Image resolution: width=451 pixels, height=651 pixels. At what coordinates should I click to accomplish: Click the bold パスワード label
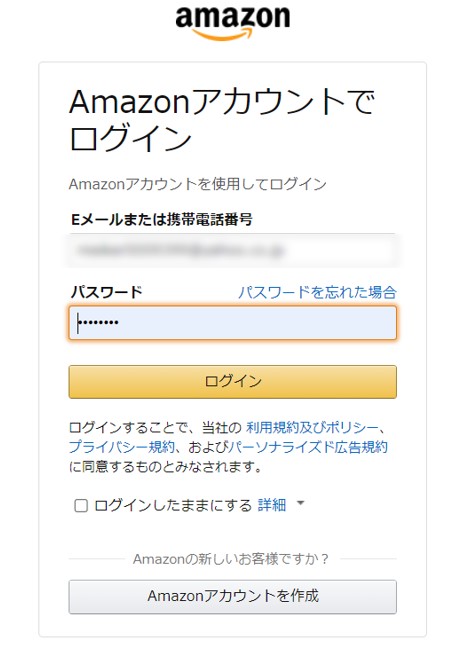pyautogui.click(x=106, y=292)
